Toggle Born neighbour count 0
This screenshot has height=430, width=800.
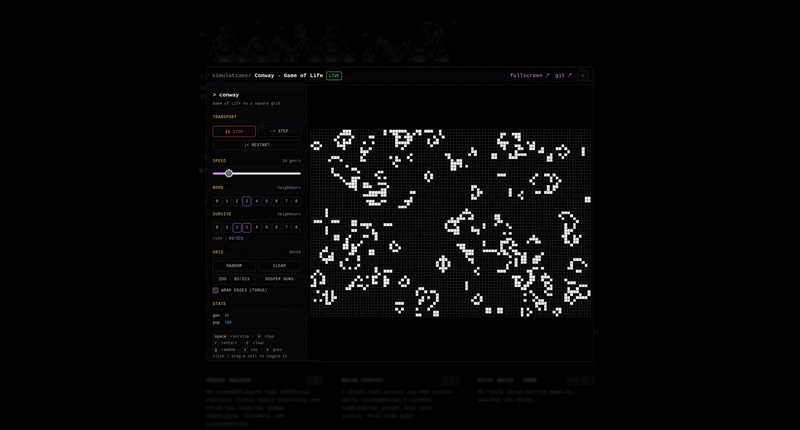217,201
